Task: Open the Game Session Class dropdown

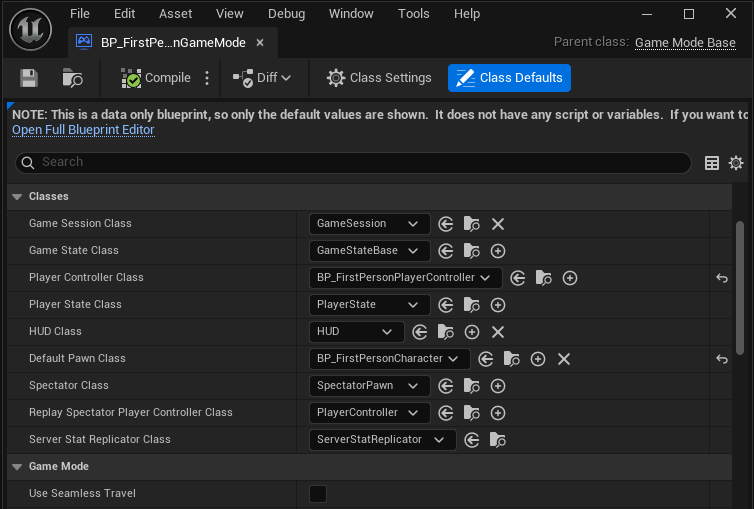Action: point(369,224)
